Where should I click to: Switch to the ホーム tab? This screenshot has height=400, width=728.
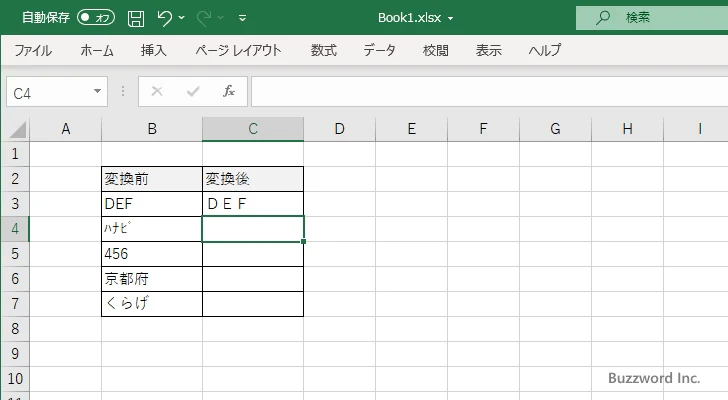pyautogui.click(x=97, y=50)
